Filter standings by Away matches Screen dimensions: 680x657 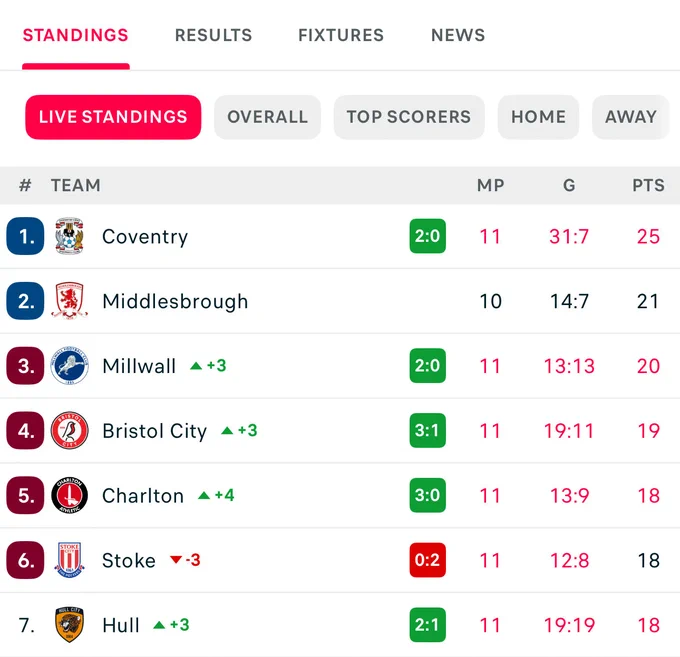(x=631, y=117)
